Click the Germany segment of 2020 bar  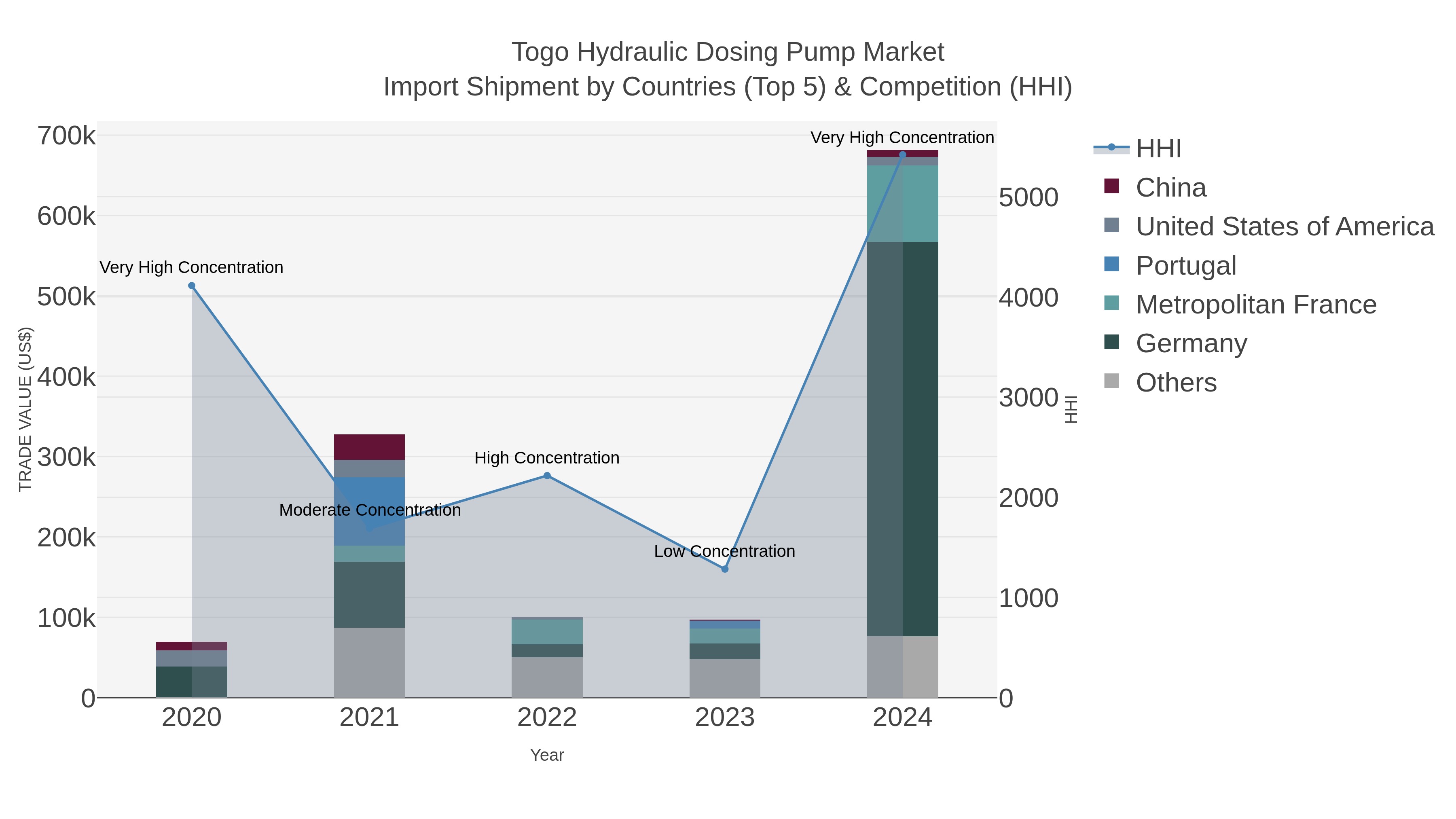click(192, 682)
